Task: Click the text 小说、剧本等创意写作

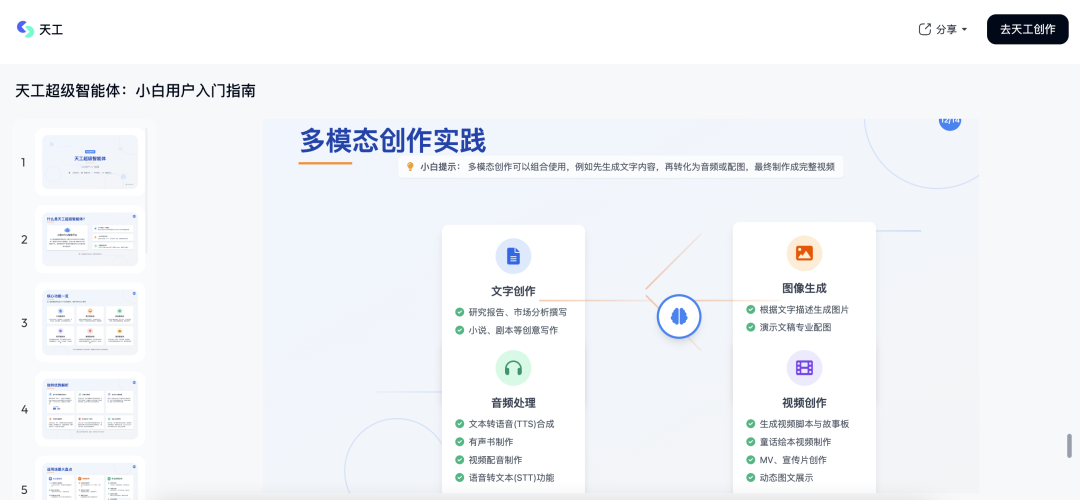Action: [513, 330]
